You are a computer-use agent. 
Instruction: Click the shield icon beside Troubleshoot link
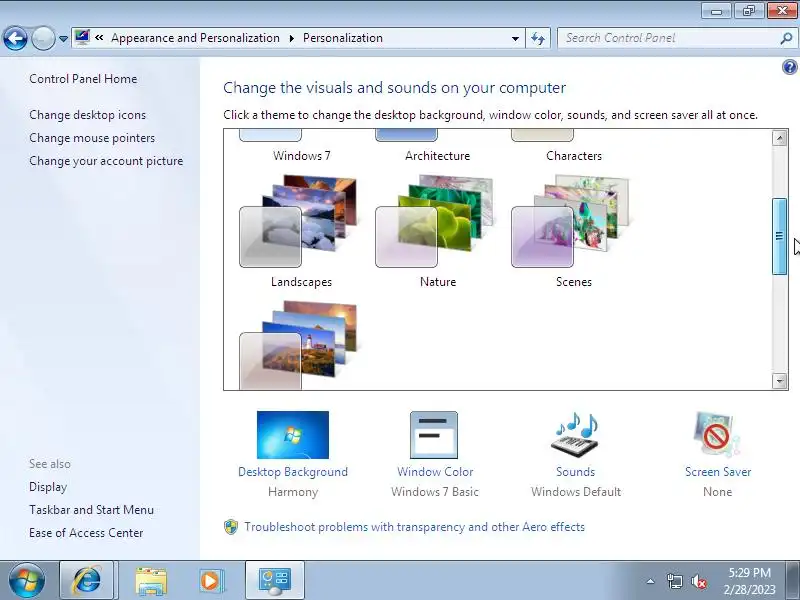231,527
